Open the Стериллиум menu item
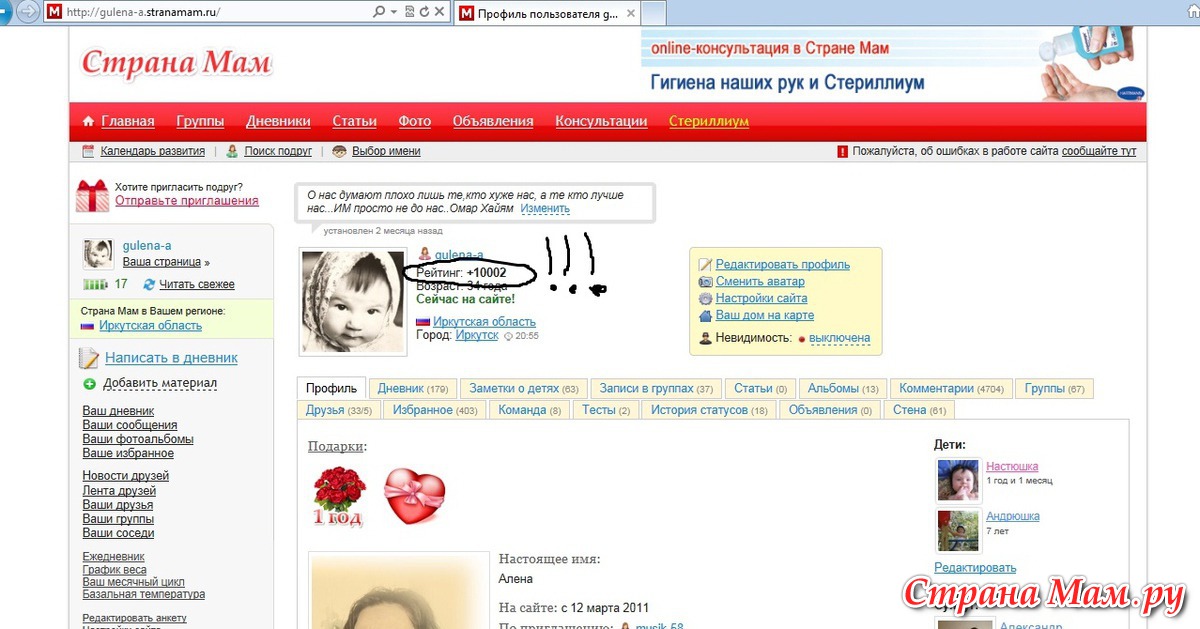 click(709, 121)
